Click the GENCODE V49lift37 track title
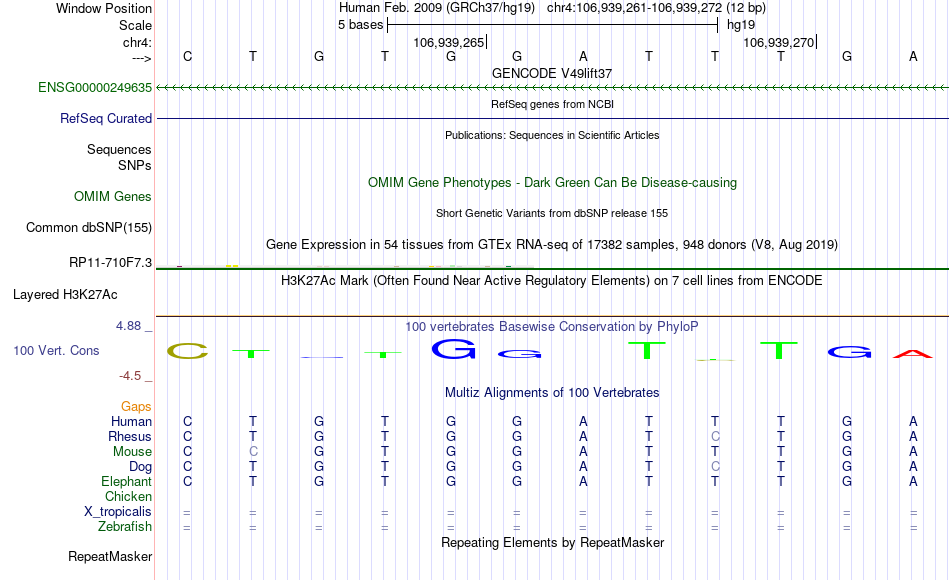The height and width of the screenshot is (580, 950). tap(551, 73)
